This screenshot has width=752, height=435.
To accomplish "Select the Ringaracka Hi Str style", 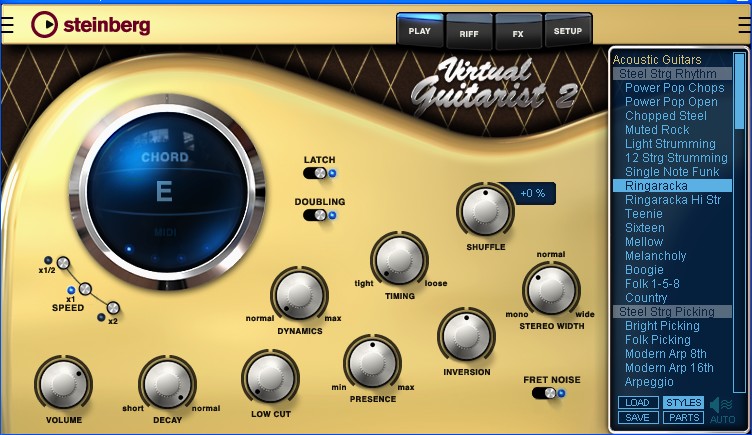I will coord(673,200).
